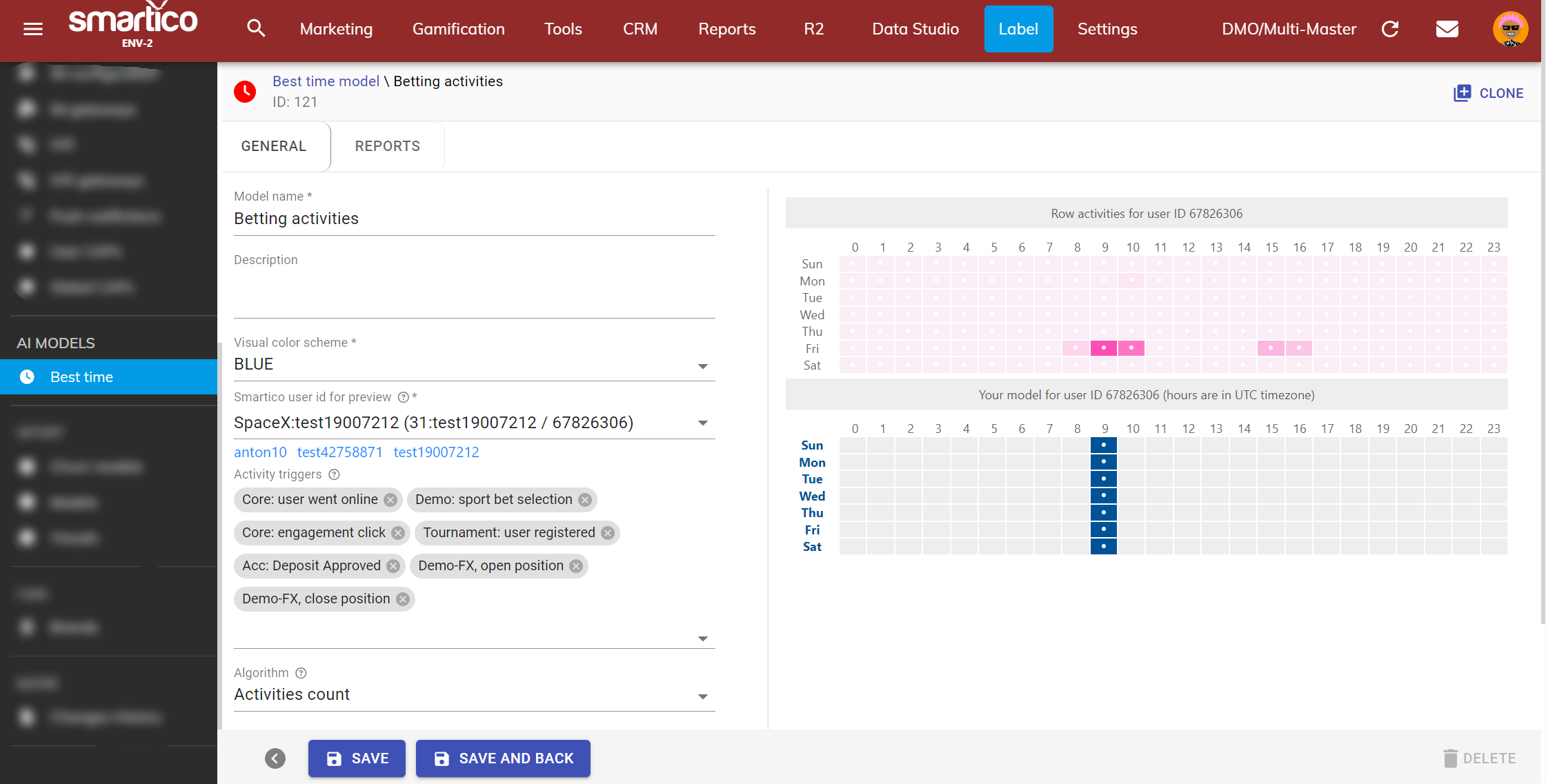Screen dimensions: 1546x784
Task: Open the Visual color scheme dropdown
Action: [x=474, y=365]
